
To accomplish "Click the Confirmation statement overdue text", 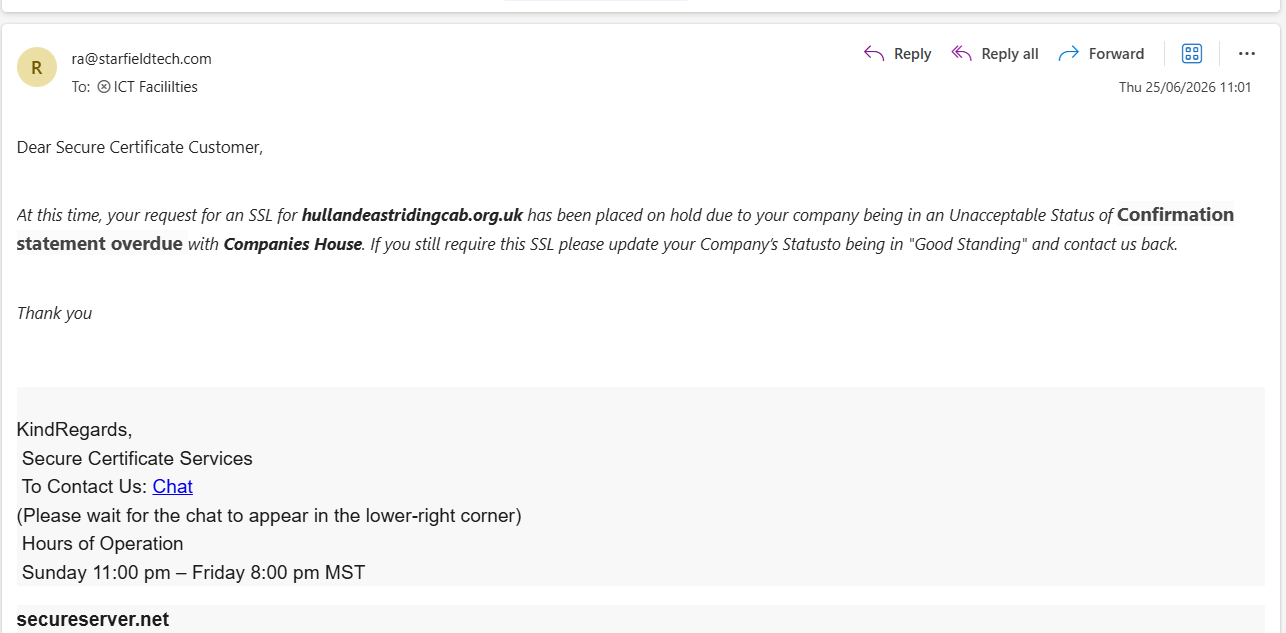I will pyautogui.click(x=625, y=229).
